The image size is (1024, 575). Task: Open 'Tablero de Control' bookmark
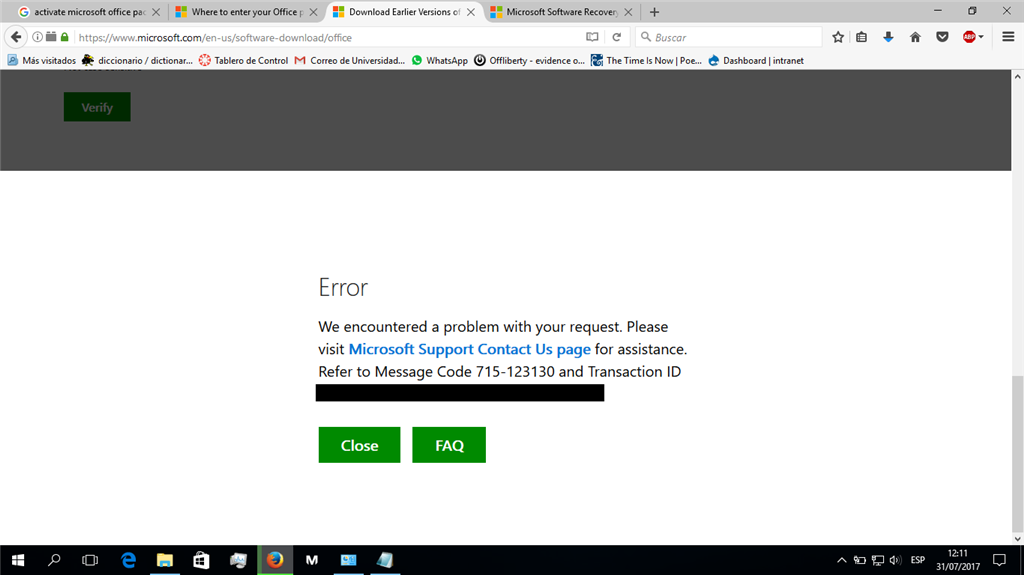point(243,60)
